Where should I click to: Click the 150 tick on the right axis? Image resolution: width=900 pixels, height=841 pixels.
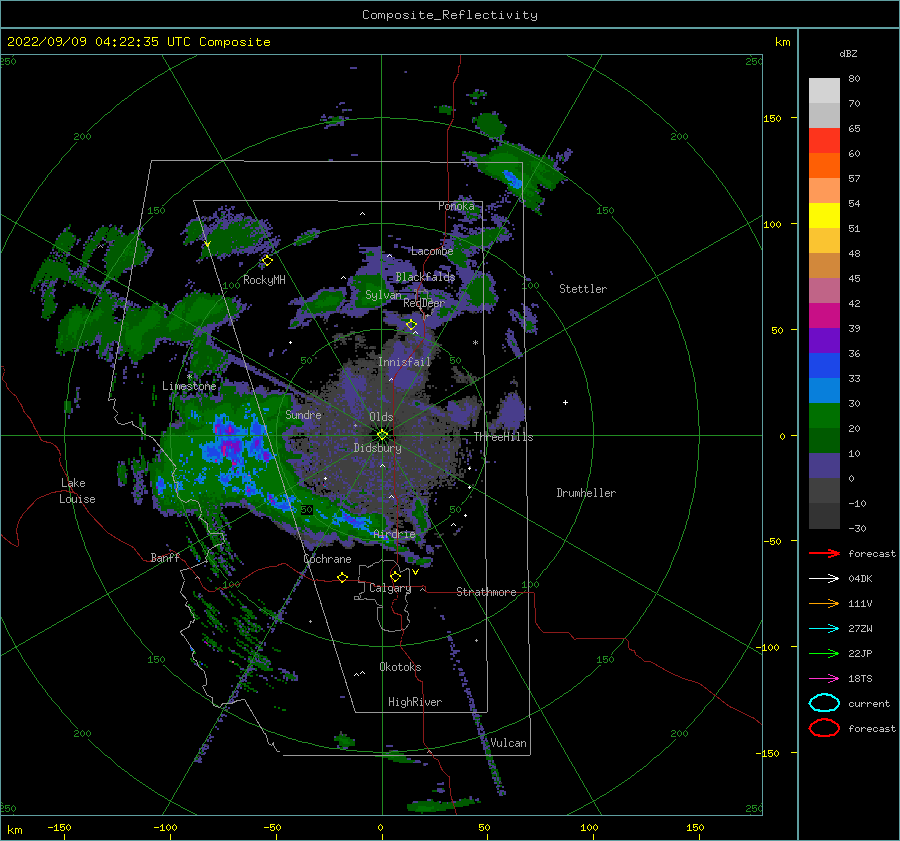click(772, 118)
